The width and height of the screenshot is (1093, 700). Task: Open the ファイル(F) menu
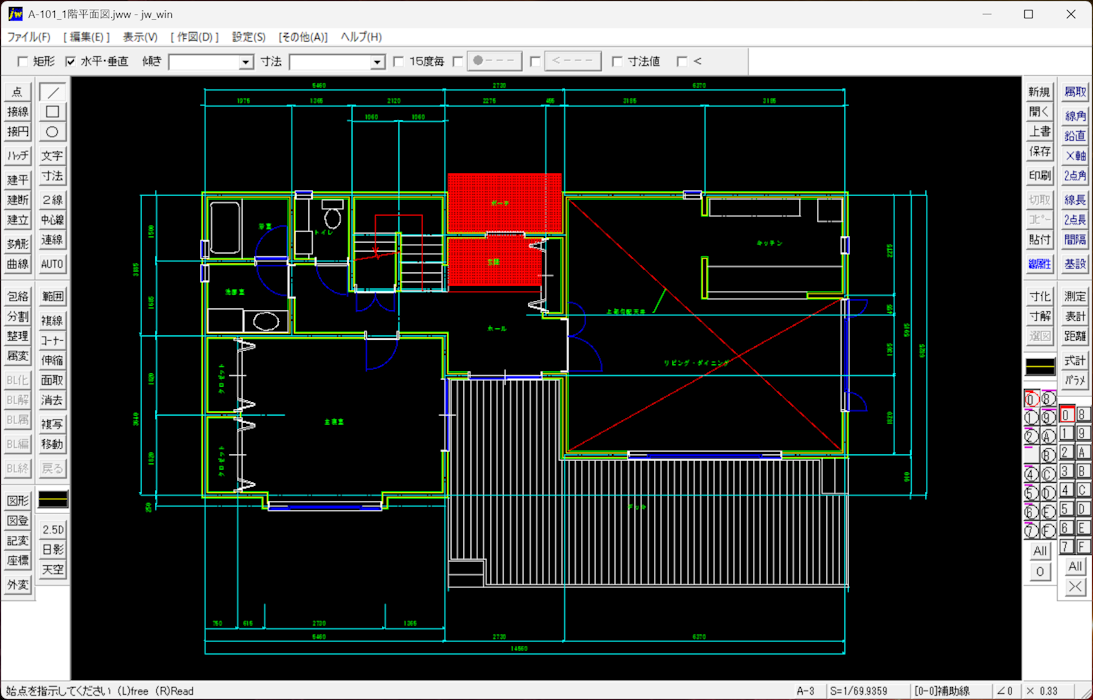(x=29, y=37)
